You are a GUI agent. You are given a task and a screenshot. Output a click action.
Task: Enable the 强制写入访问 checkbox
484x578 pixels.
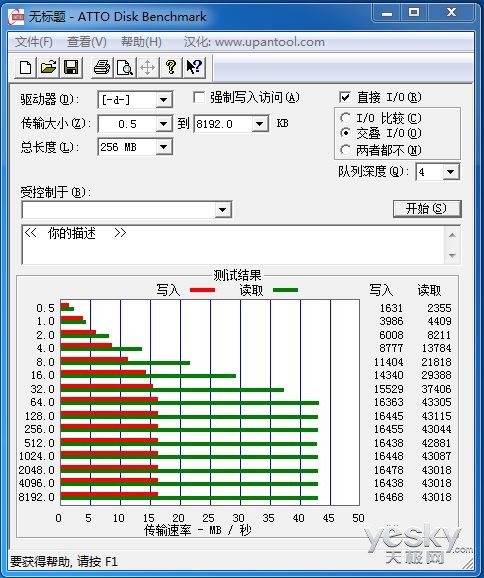(x=199, y=98)
